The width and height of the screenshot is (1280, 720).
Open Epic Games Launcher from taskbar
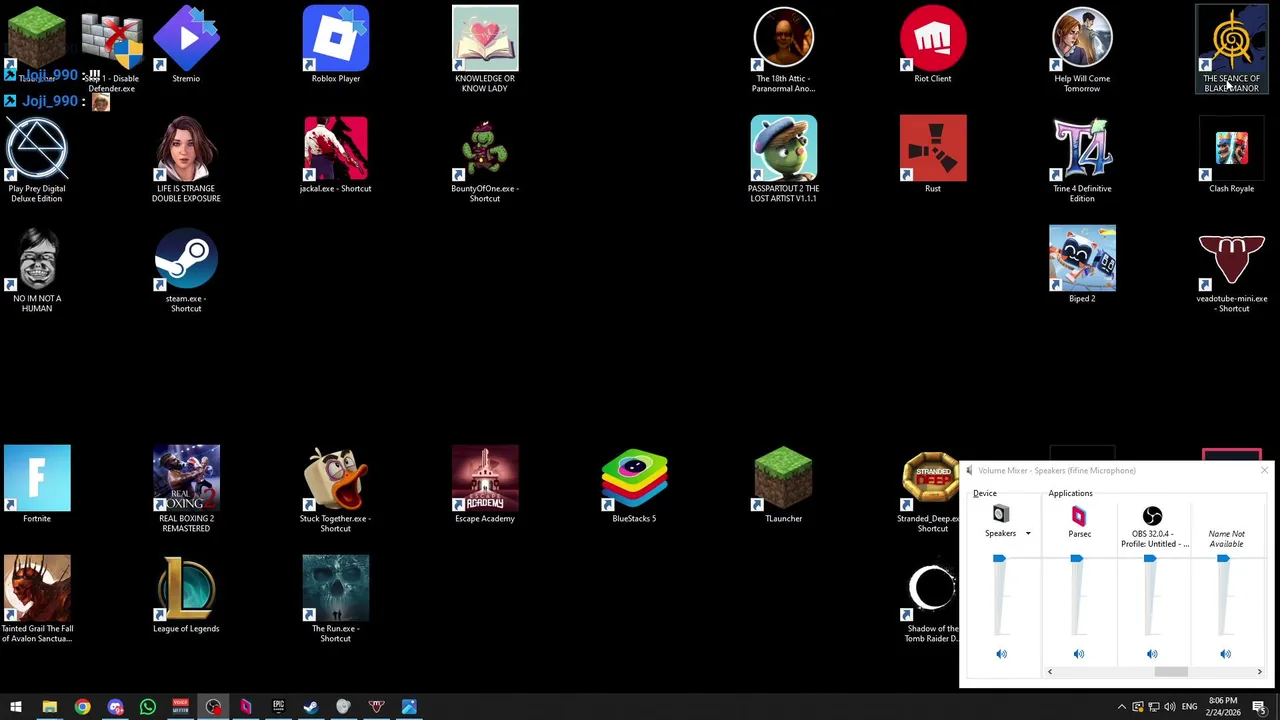click(278, 707)
